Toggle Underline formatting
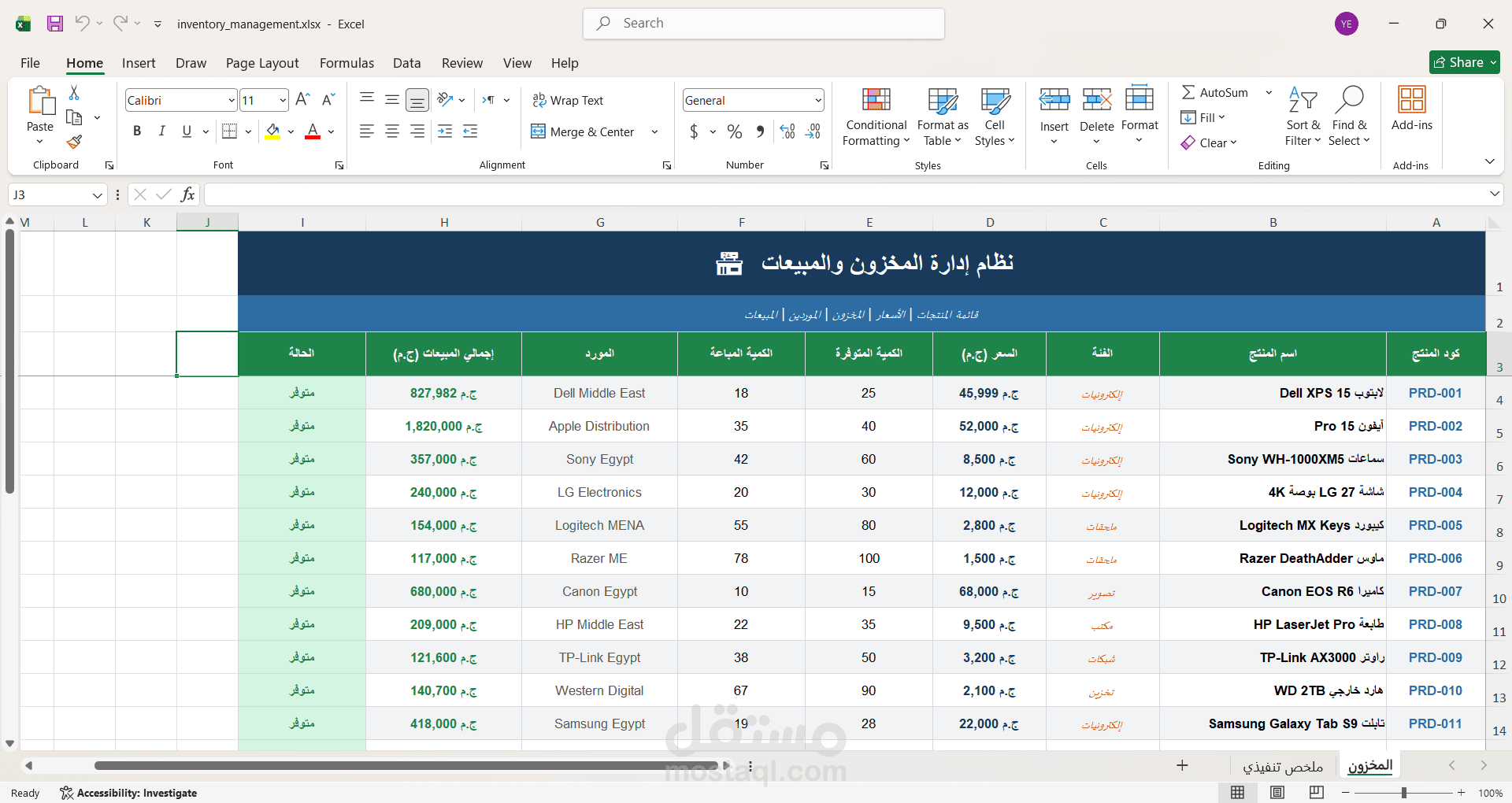 [x=187, y=131]
